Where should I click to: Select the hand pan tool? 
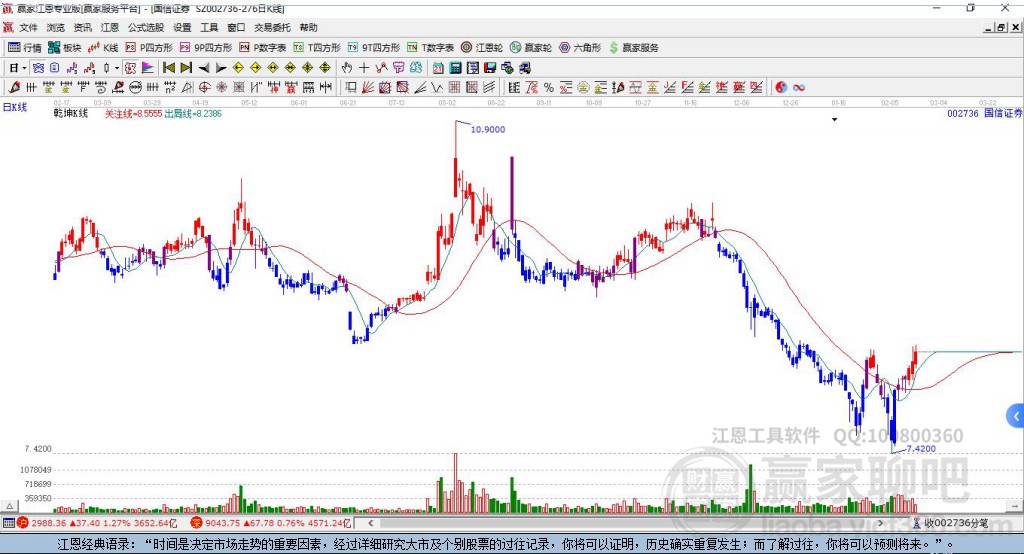(x=347, y=68)
